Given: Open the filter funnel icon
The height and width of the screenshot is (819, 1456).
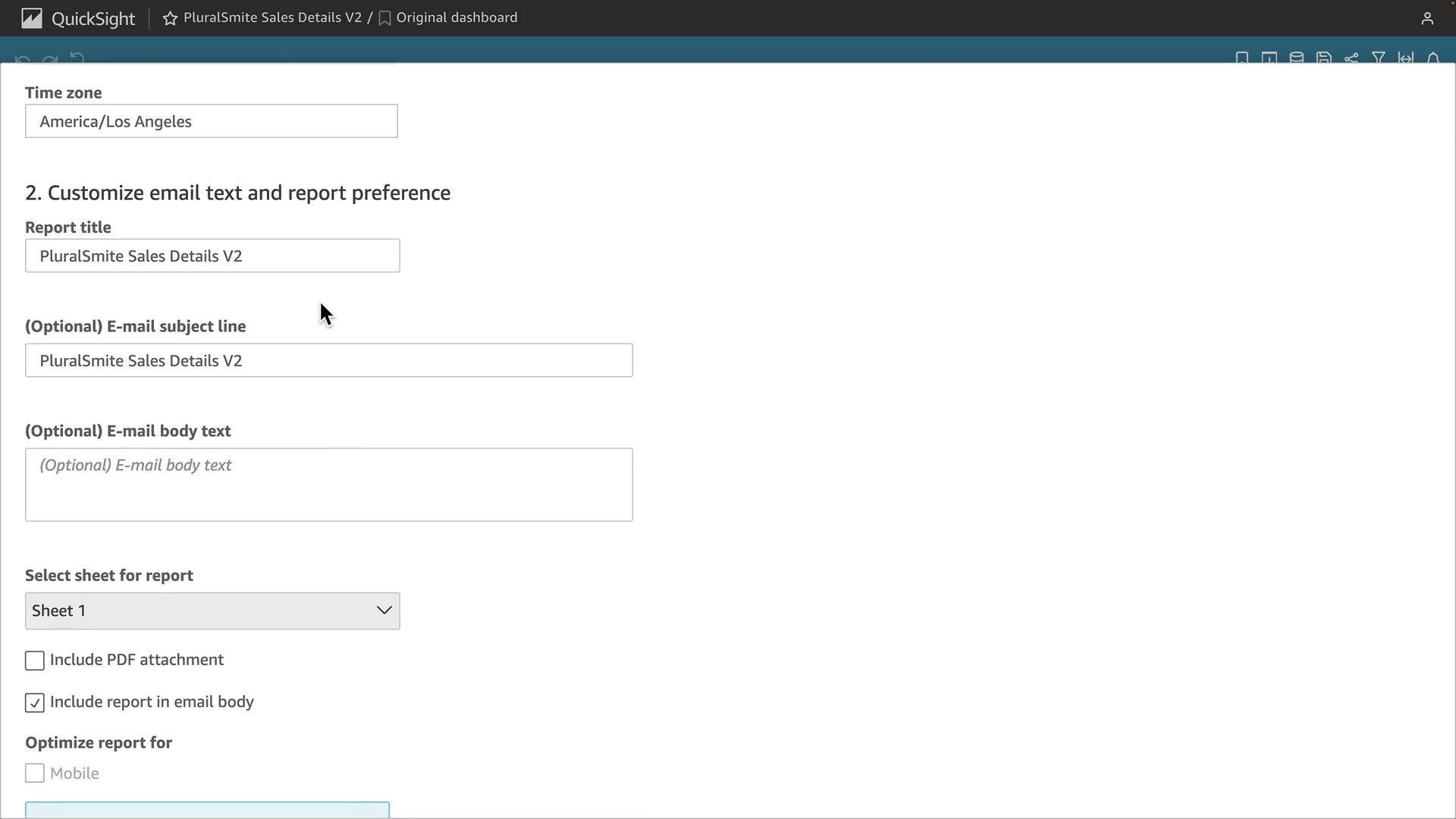Looking at the screenshot, I should (1379, 58).
